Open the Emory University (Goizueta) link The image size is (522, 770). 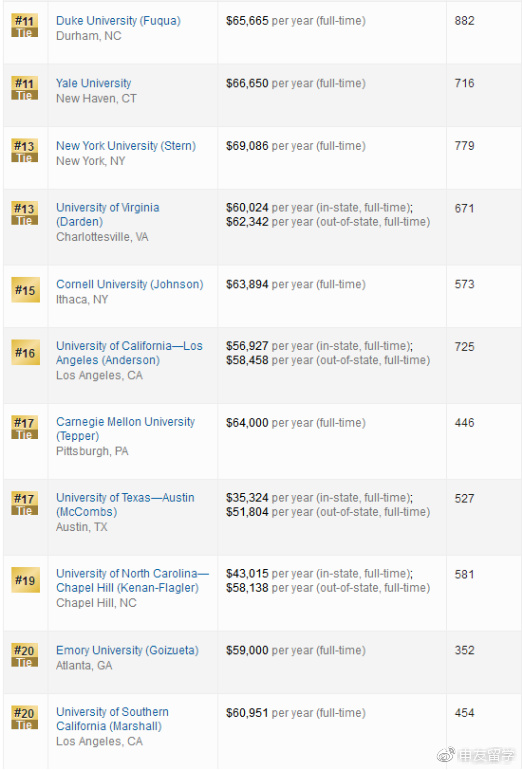pos(127,650)
